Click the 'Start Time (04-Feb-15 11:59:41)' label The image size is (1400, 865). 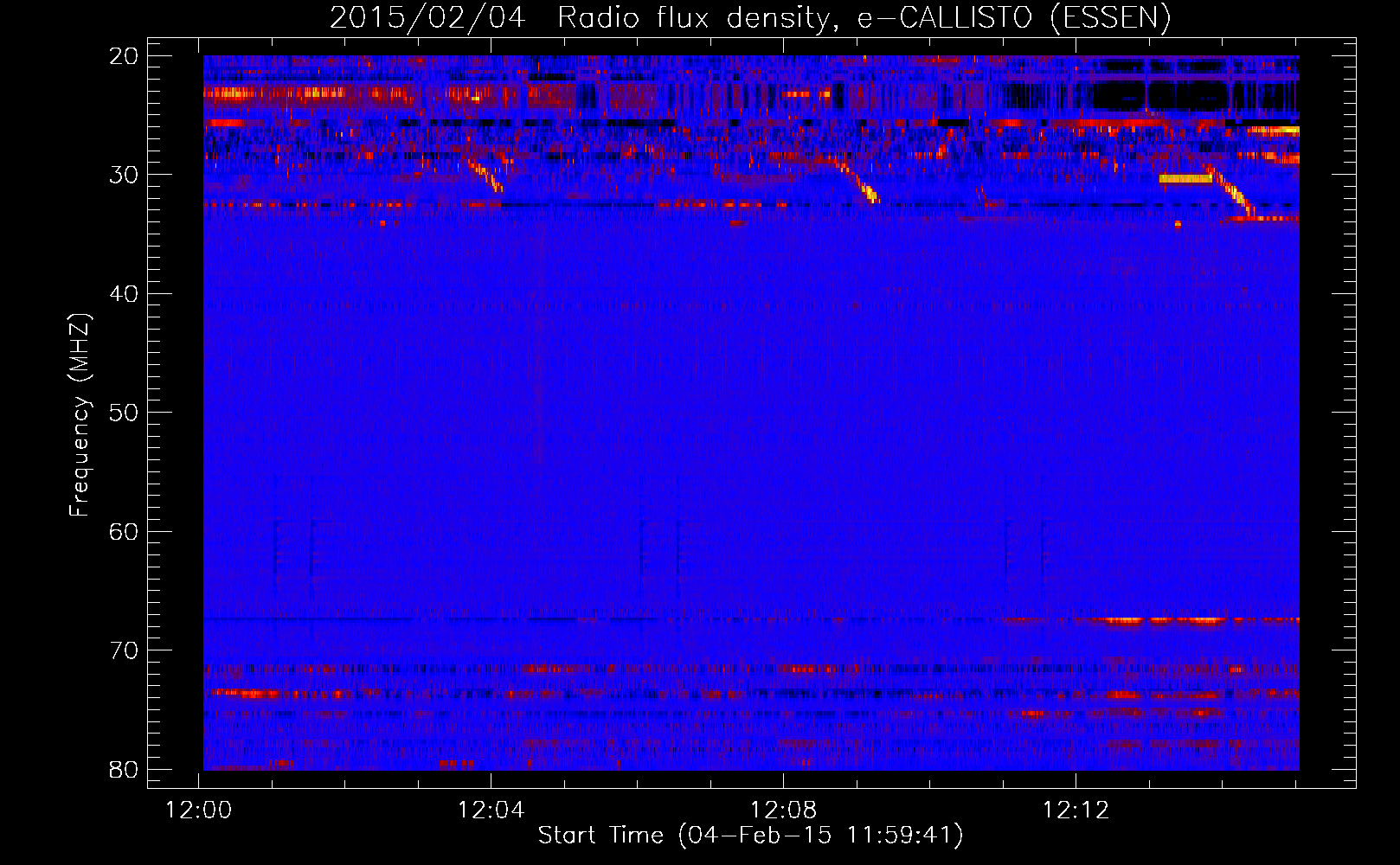750,836
